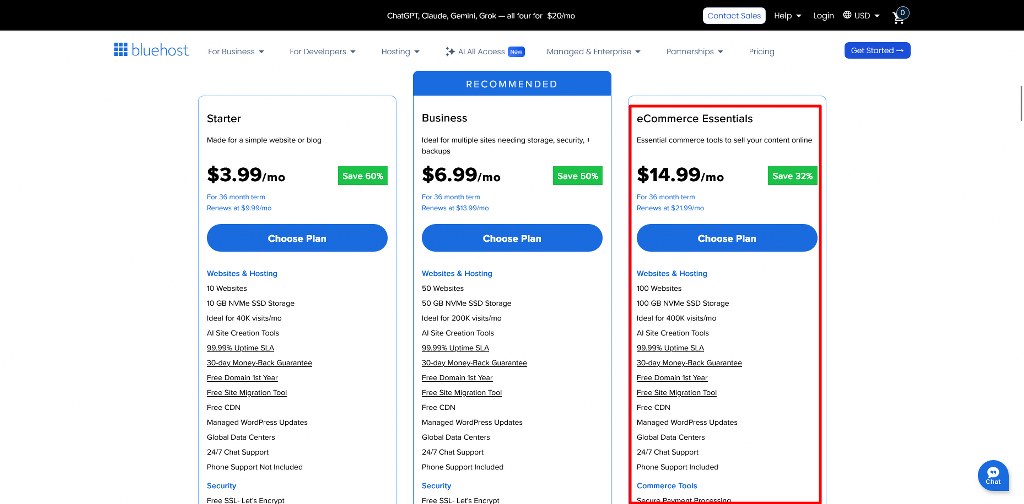The image size is (1024, 504).
Task: Click the Starter plan title
Action: (x=224, y=119)
